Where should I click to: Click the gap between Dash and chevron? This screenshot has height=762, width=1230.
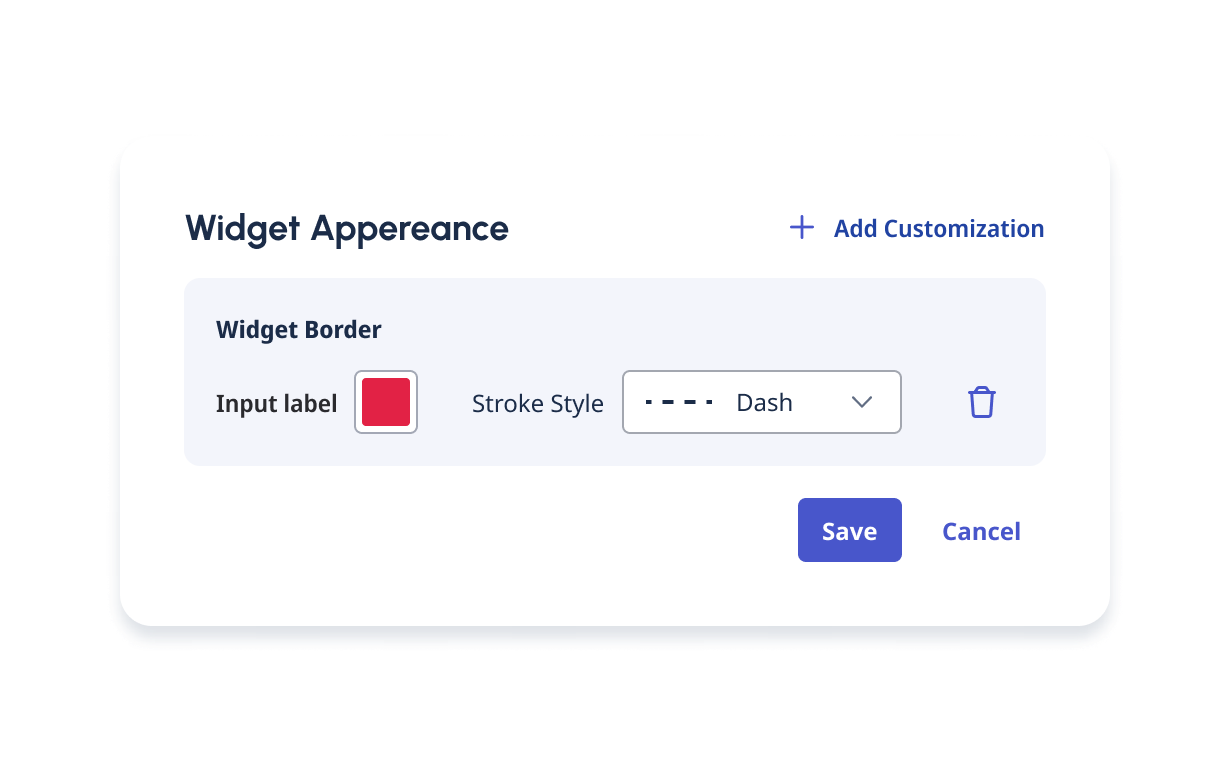[820, 402]
